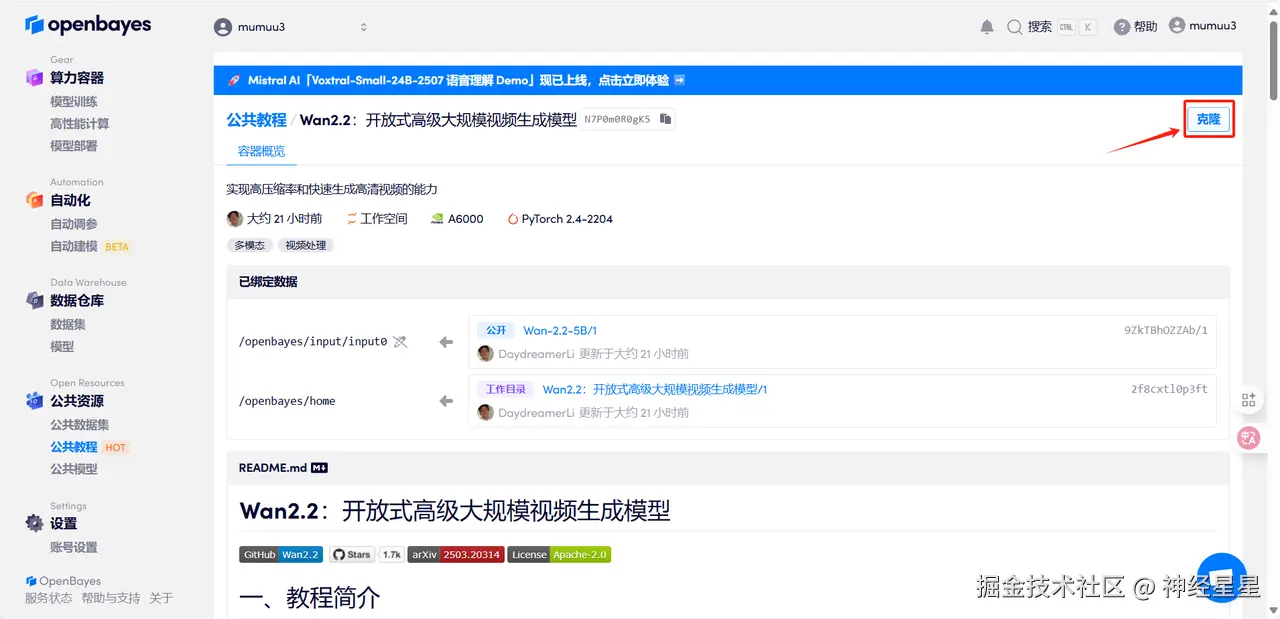
Task: Click the 已绑定数据 section header
Action: point(728,282)
